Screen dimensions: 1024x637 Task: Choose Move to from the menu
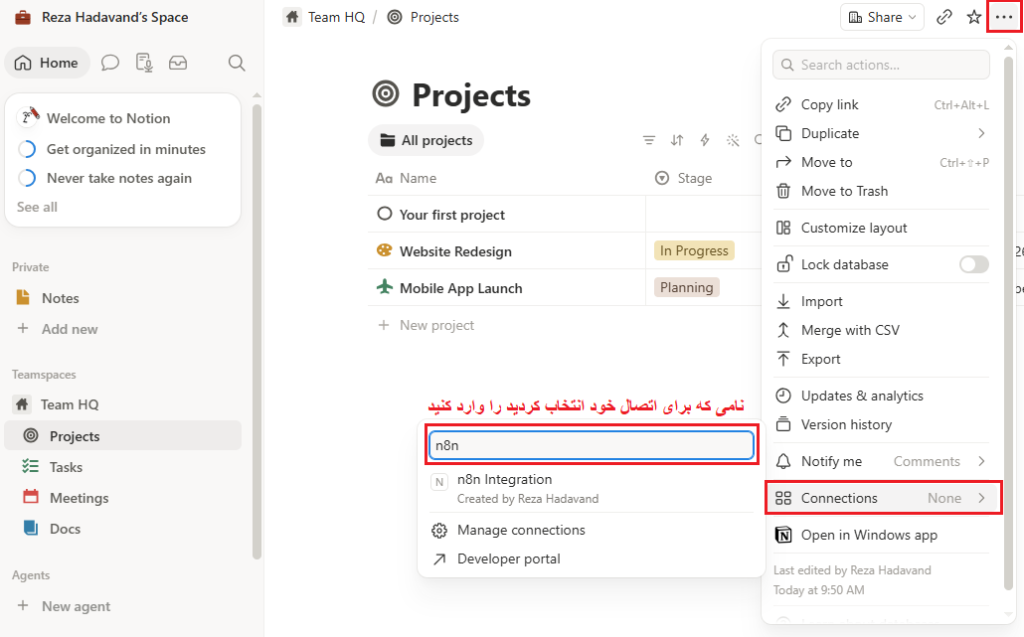pyautogui.click(x=882, y=162)
